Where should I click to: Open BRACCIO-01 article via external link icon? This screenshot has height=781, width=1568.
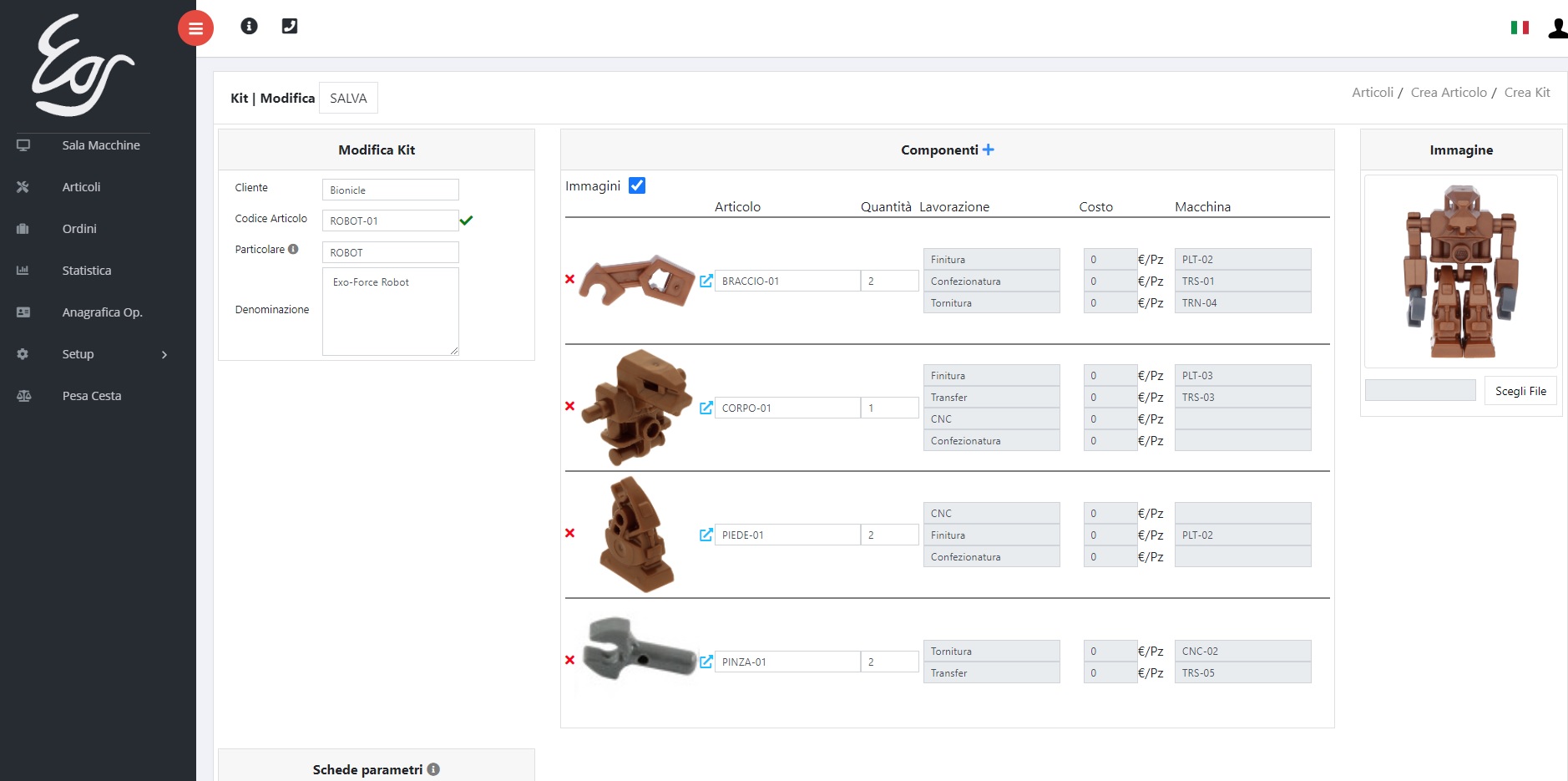coord(706,281)
